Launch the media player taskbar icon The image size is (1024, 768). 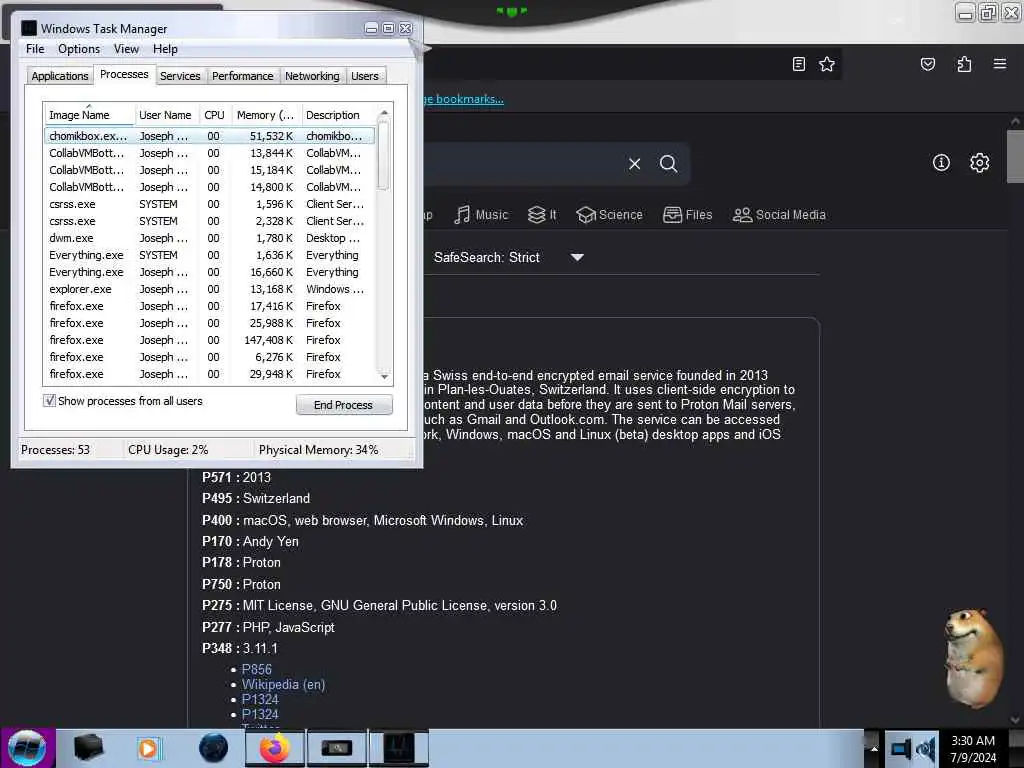[149, 748]
